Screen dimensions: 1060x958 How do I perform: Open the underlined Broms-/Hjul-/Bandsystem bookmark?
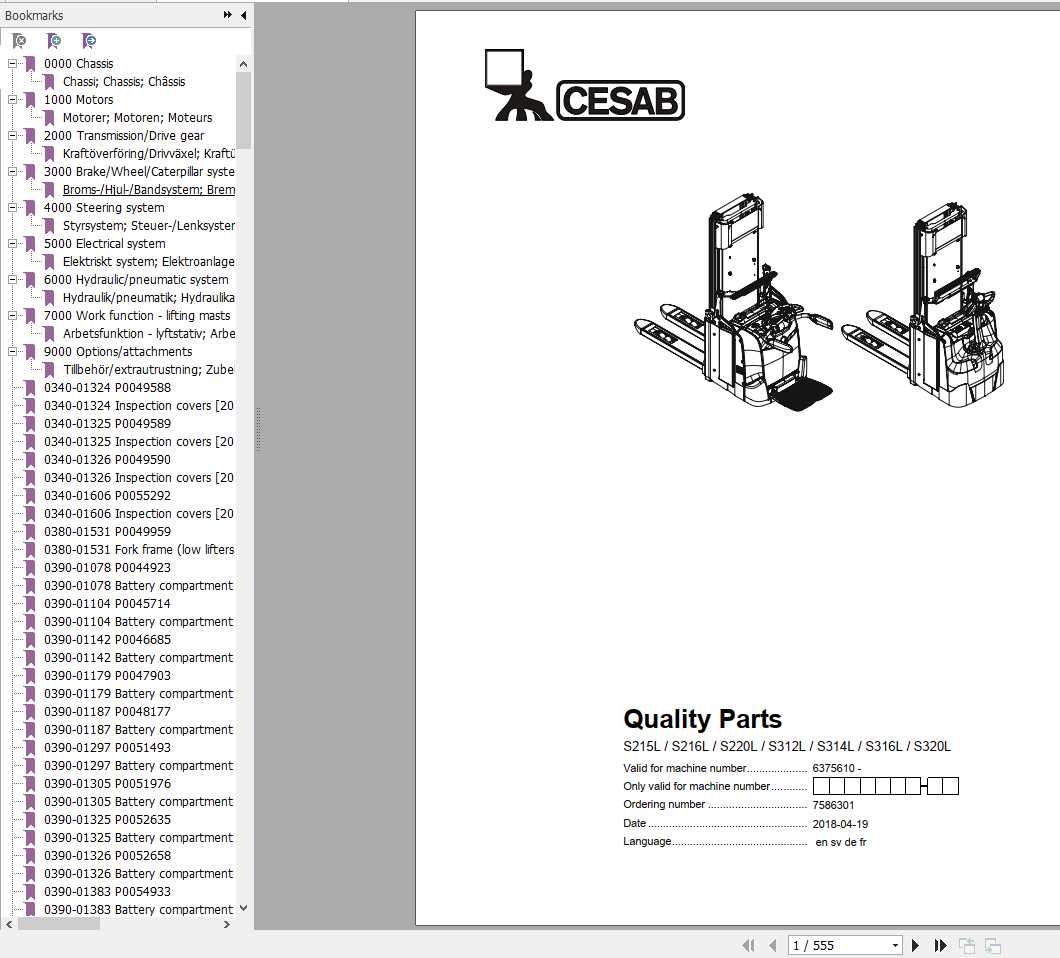(149, 189)
